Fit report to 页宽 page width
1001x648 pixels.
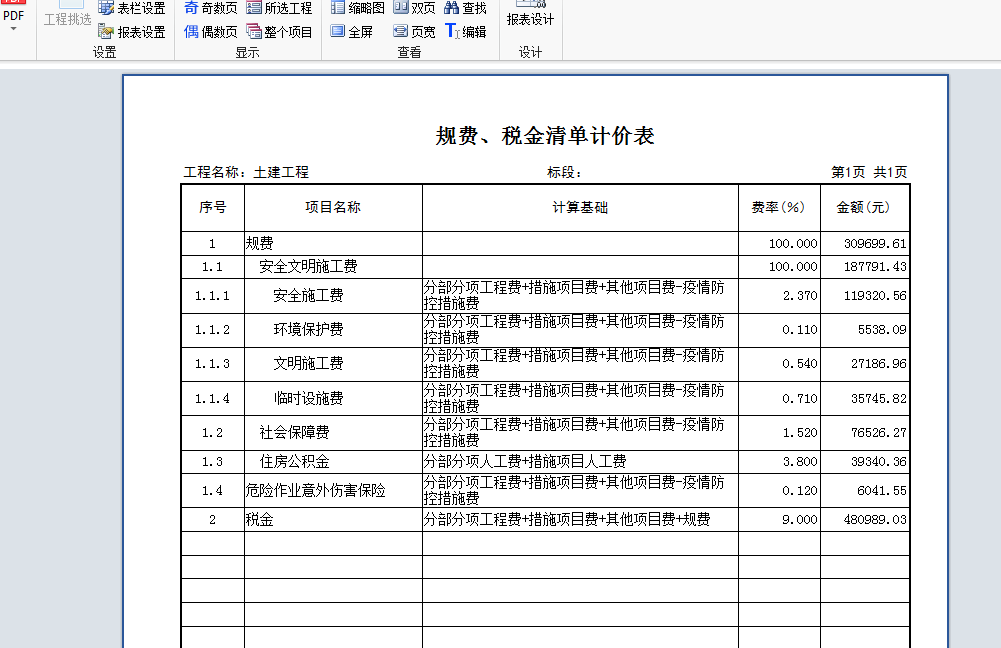411,30
